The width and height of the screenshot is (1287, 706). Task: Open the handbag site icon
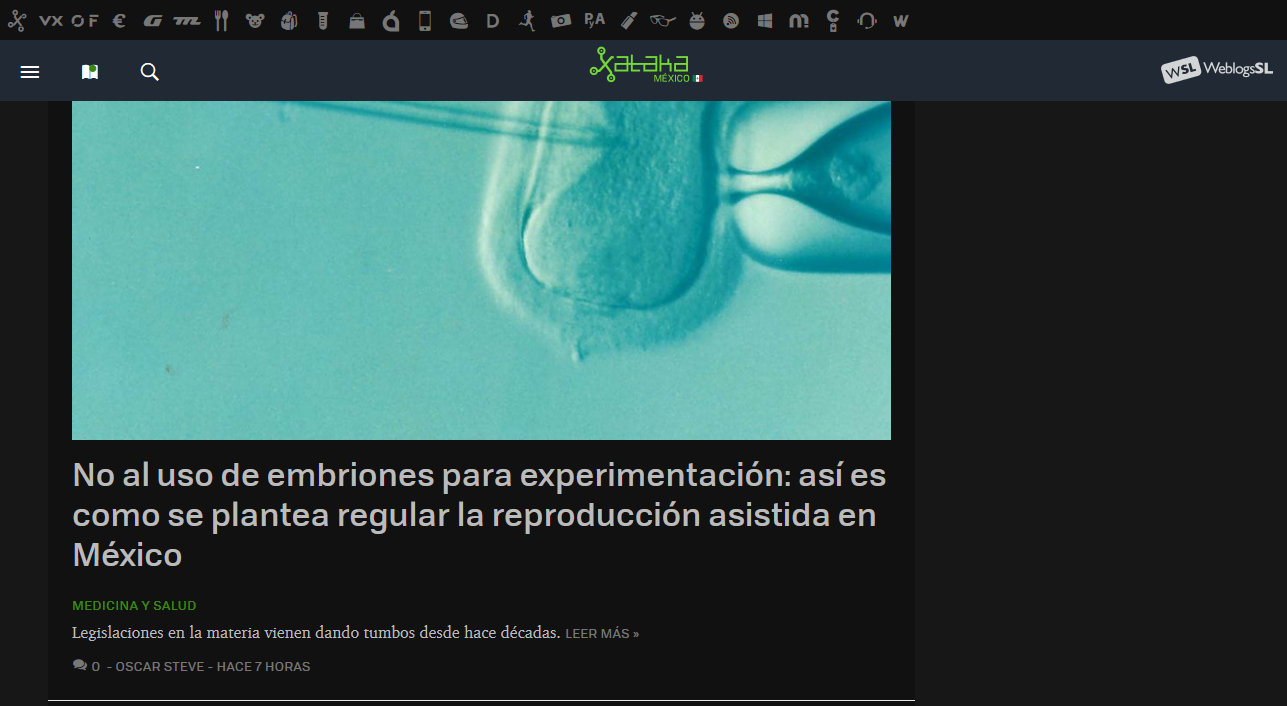356,19
